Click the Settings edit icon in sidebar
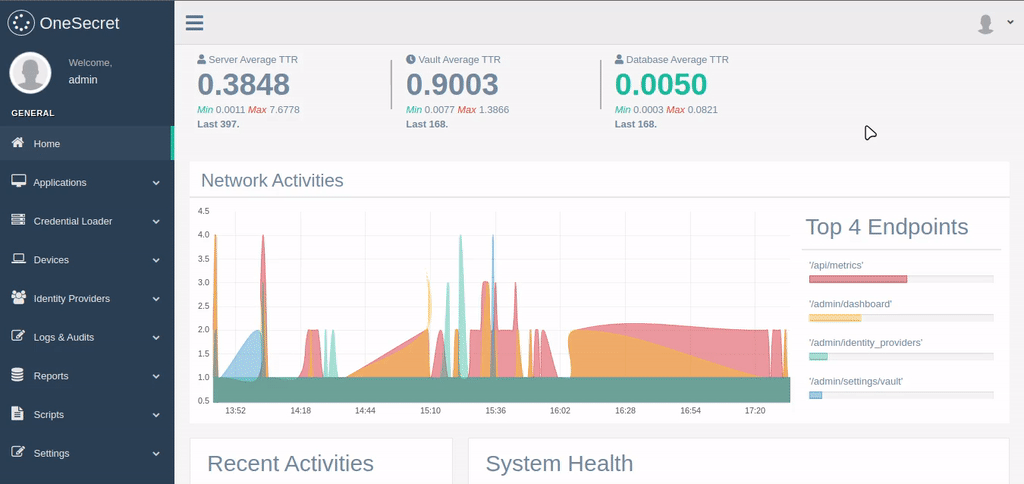Viewport: 1024px width, 484px height. coord(18,453)
